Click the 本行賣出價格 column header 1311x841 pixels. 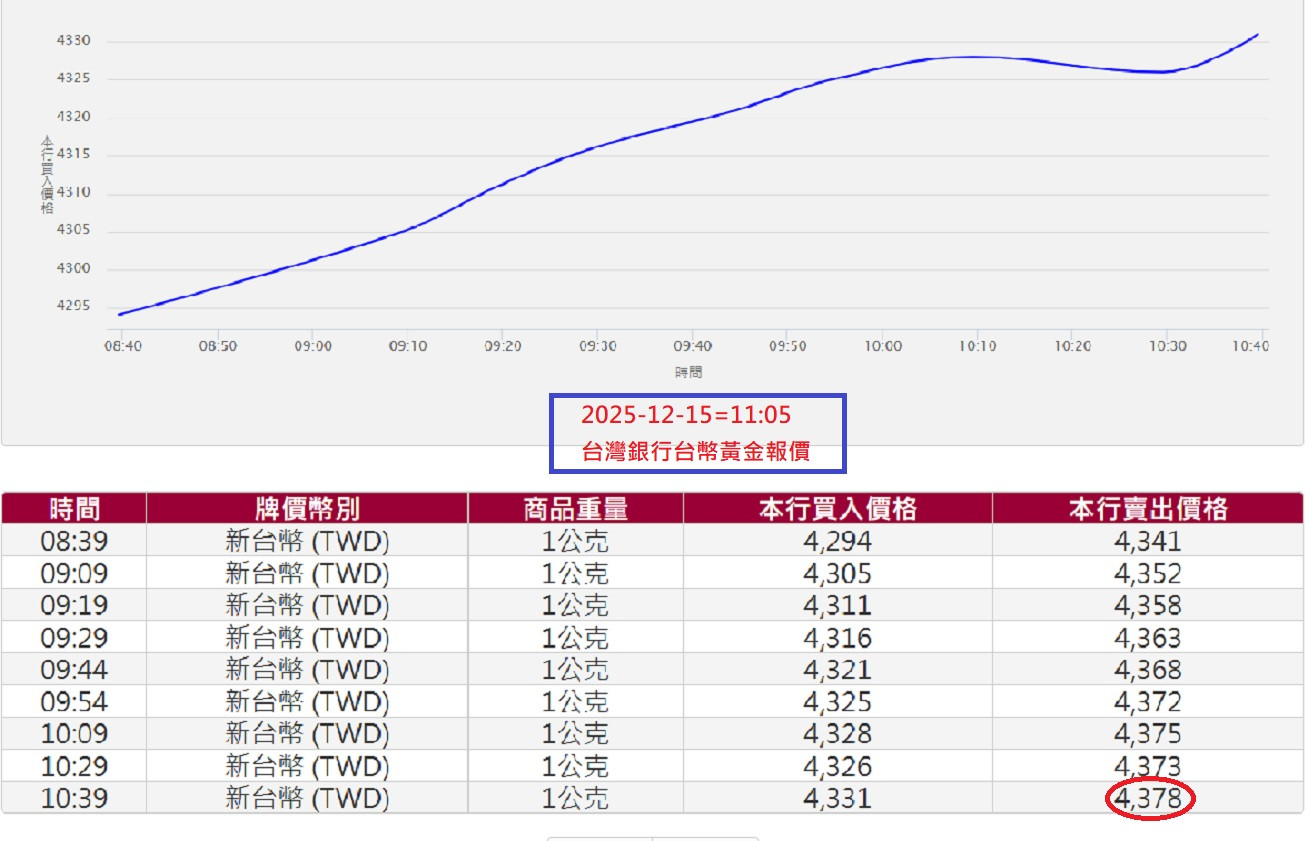[1147, 509]
